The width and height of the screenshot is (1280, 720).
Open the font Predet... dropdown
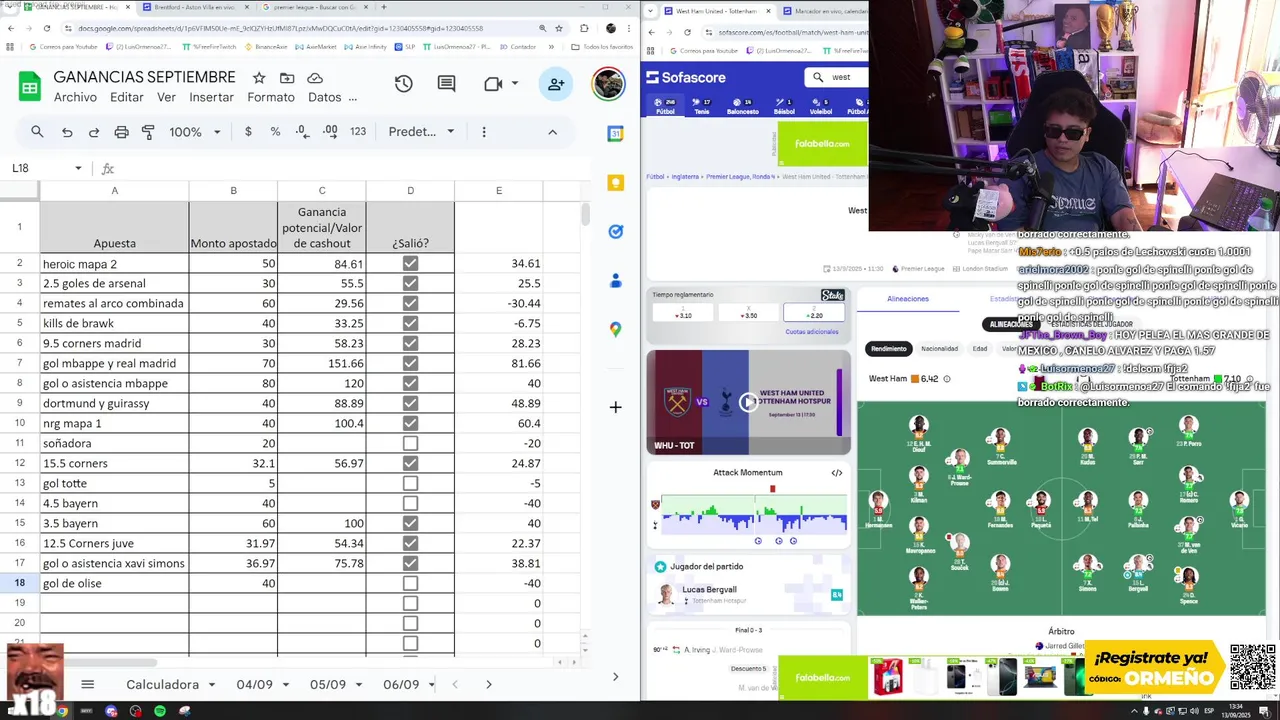pyautogui.click(x=421, y=132)
